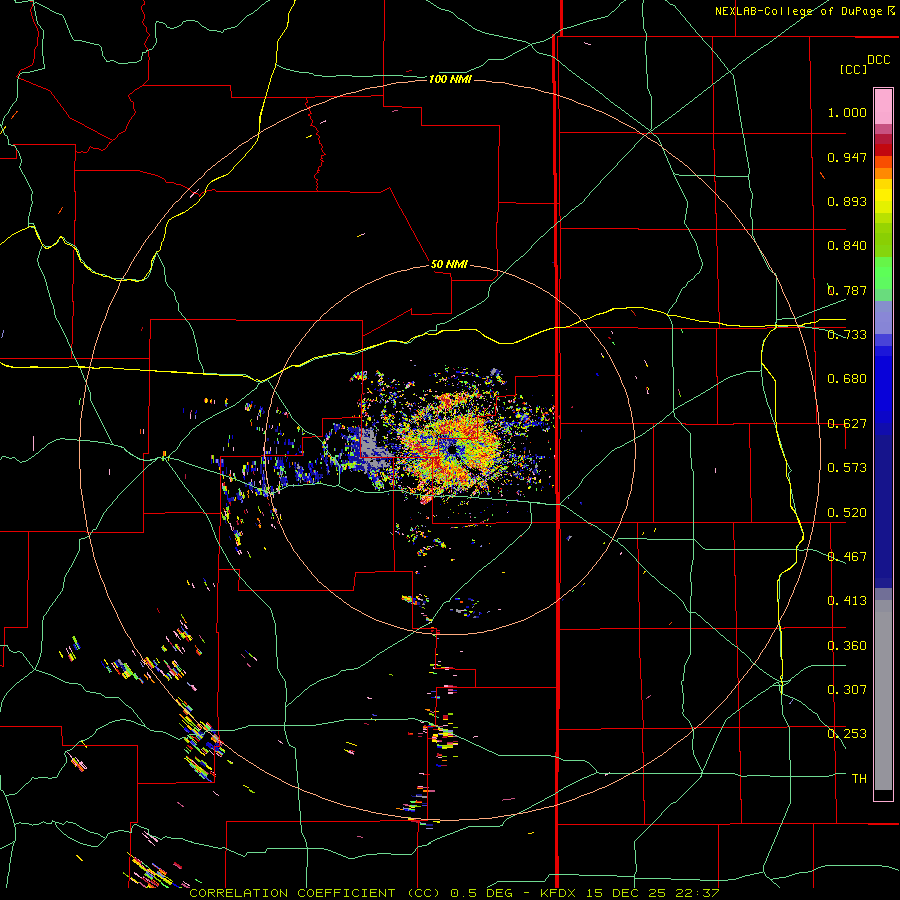Click the 0.733 color scale value

pyautogui.click(x=847, y=335)
